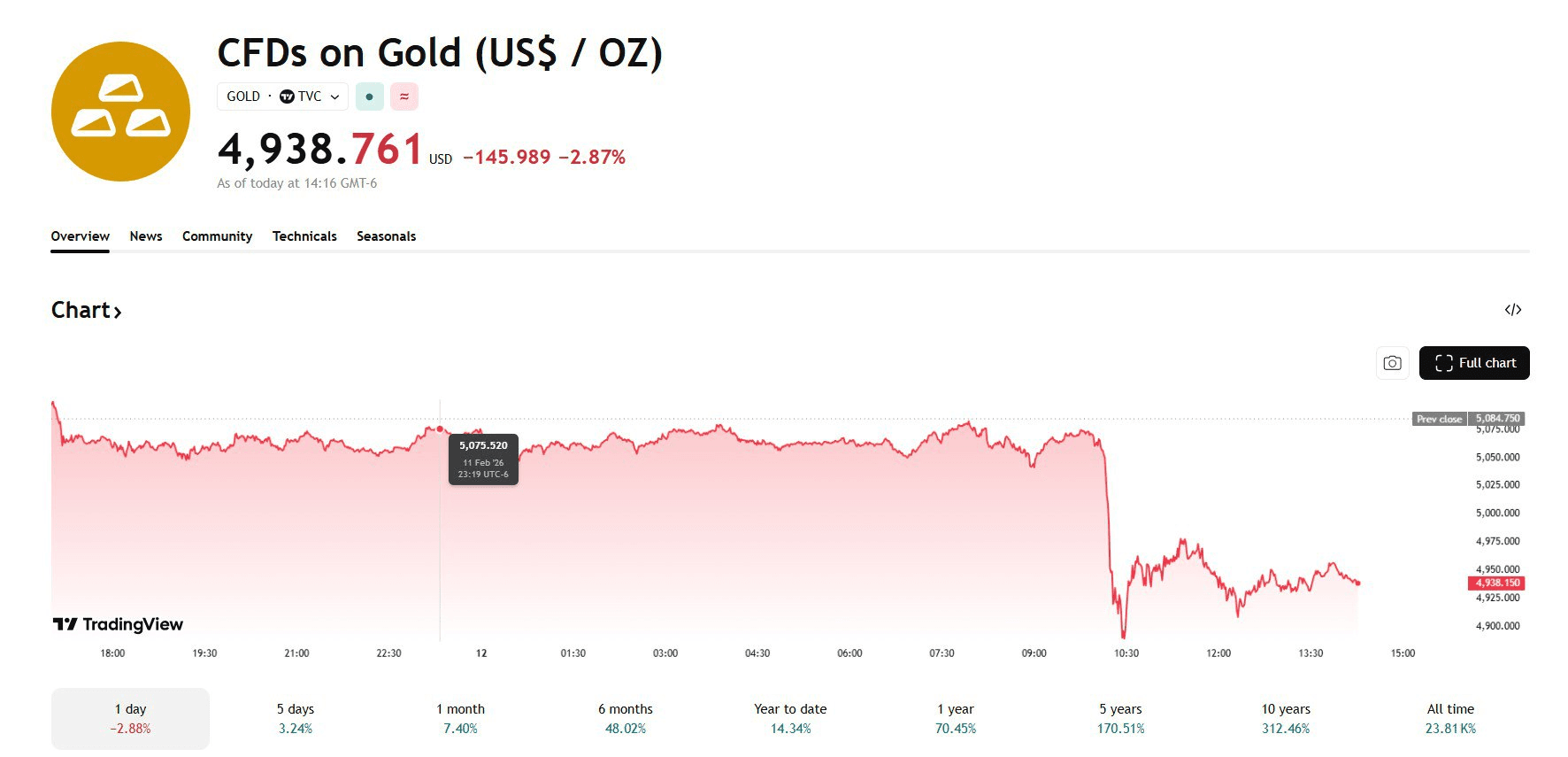1568x757 pixels.
Task: Show the All time range
Action: [x=1450, y=718]
